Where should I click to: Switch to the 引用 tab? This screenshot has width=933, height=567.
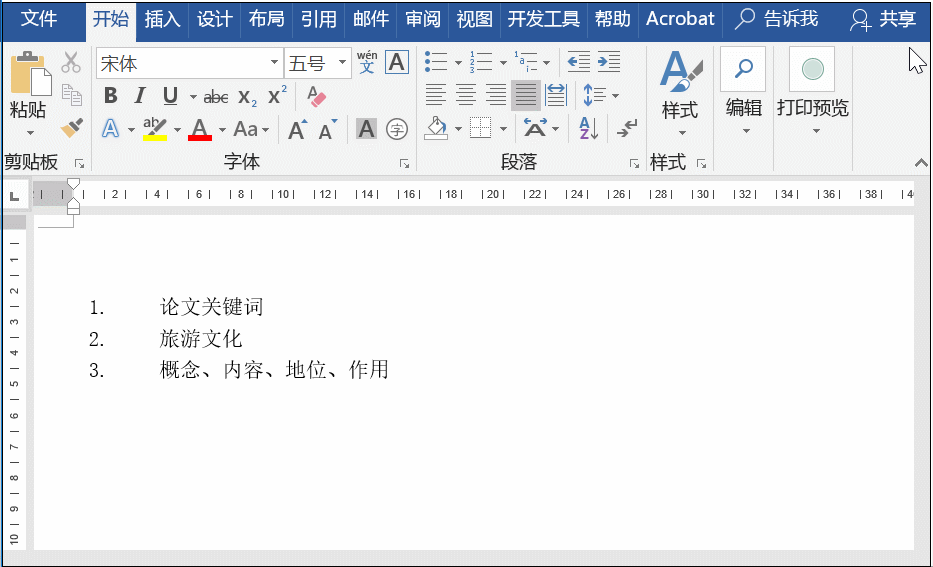(319, 19)
